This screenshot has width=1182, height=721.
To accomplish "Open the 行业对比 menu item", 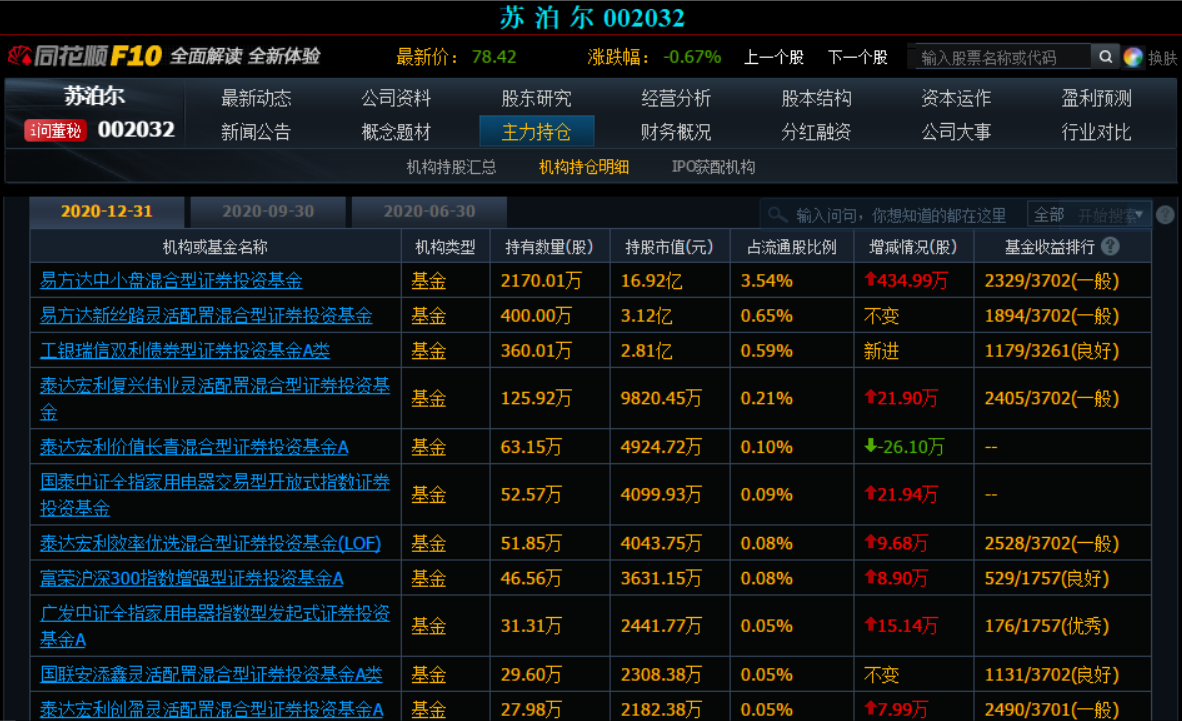I will pos(1096,132).
